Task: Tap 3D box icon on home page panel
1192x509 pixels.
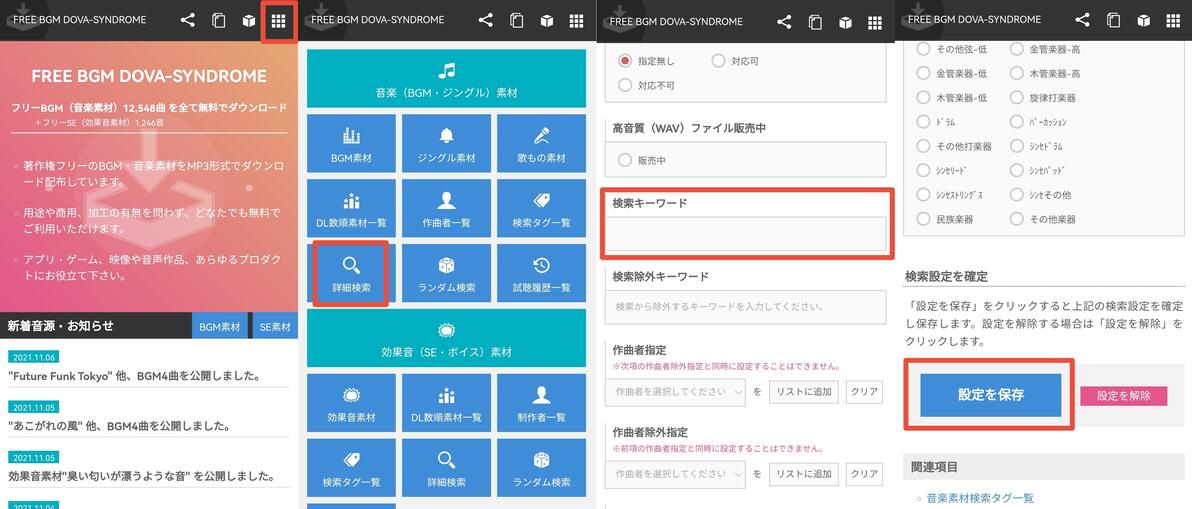Action: (249, 21)
